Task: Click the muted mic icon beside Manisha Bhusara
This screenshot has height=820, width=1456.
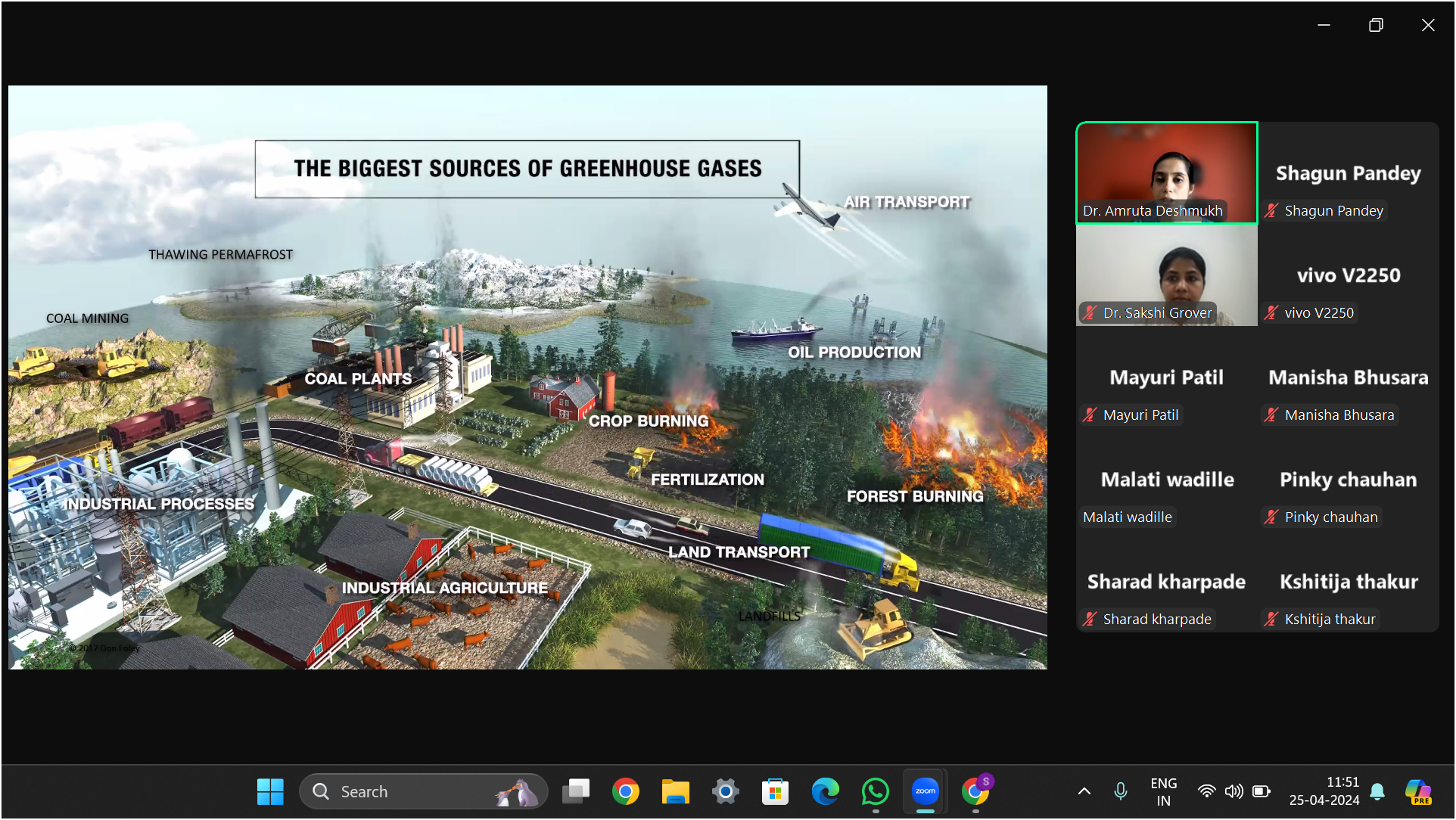Action: click(1272, 415)
